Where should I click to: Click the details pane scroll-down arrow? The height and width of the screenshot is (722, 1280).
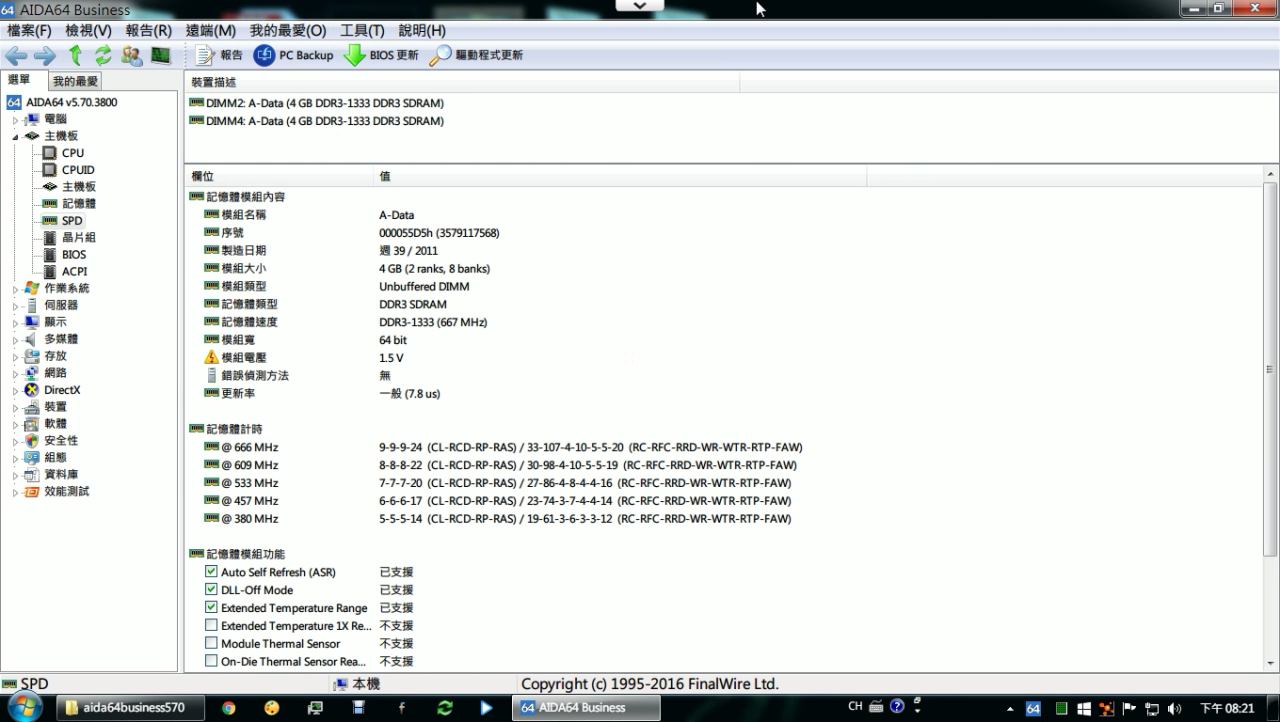coord(1271,663)
